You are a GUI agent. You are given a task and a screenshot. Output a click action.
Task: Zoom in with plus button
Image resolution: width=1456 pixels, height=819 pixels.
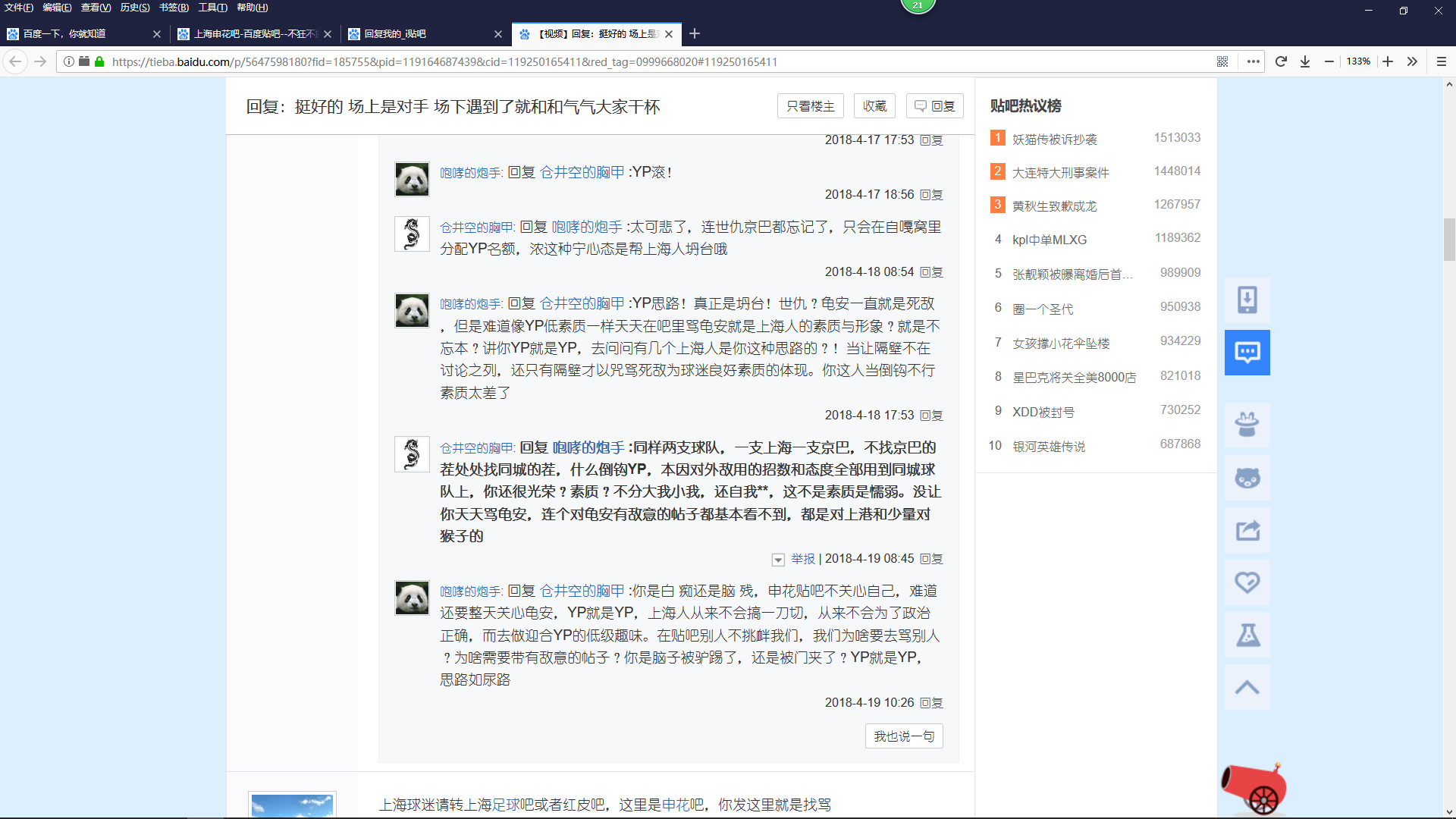pyautogui.click(x=1388, y=61)
